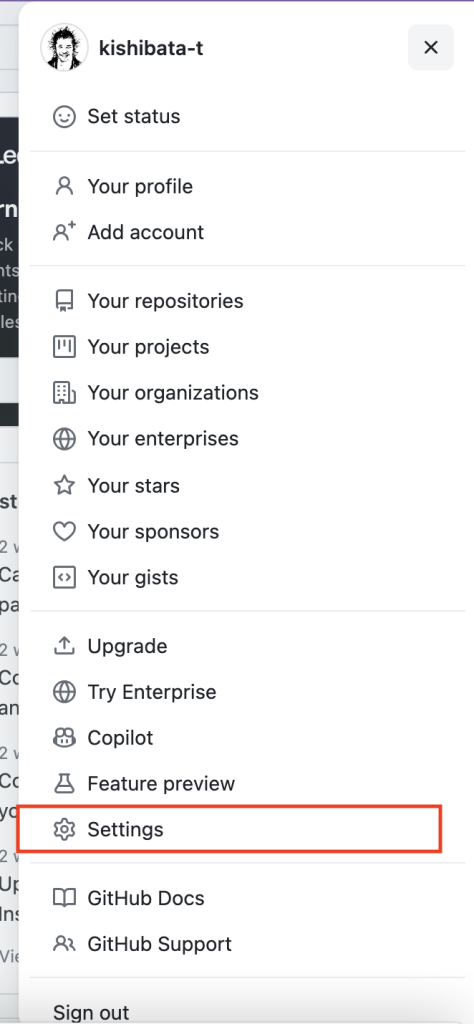Click the organizations building icon
The width and height of the screenshot is (474, 1024).
tap(64, 392)
